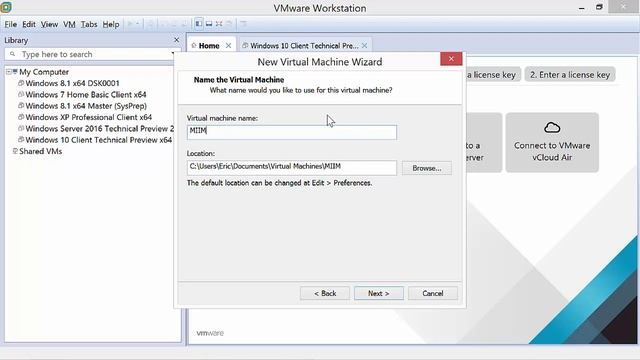Screen dimensions: 640x360
Task: Select the My Computer tree label
Action: click(44, 72)
